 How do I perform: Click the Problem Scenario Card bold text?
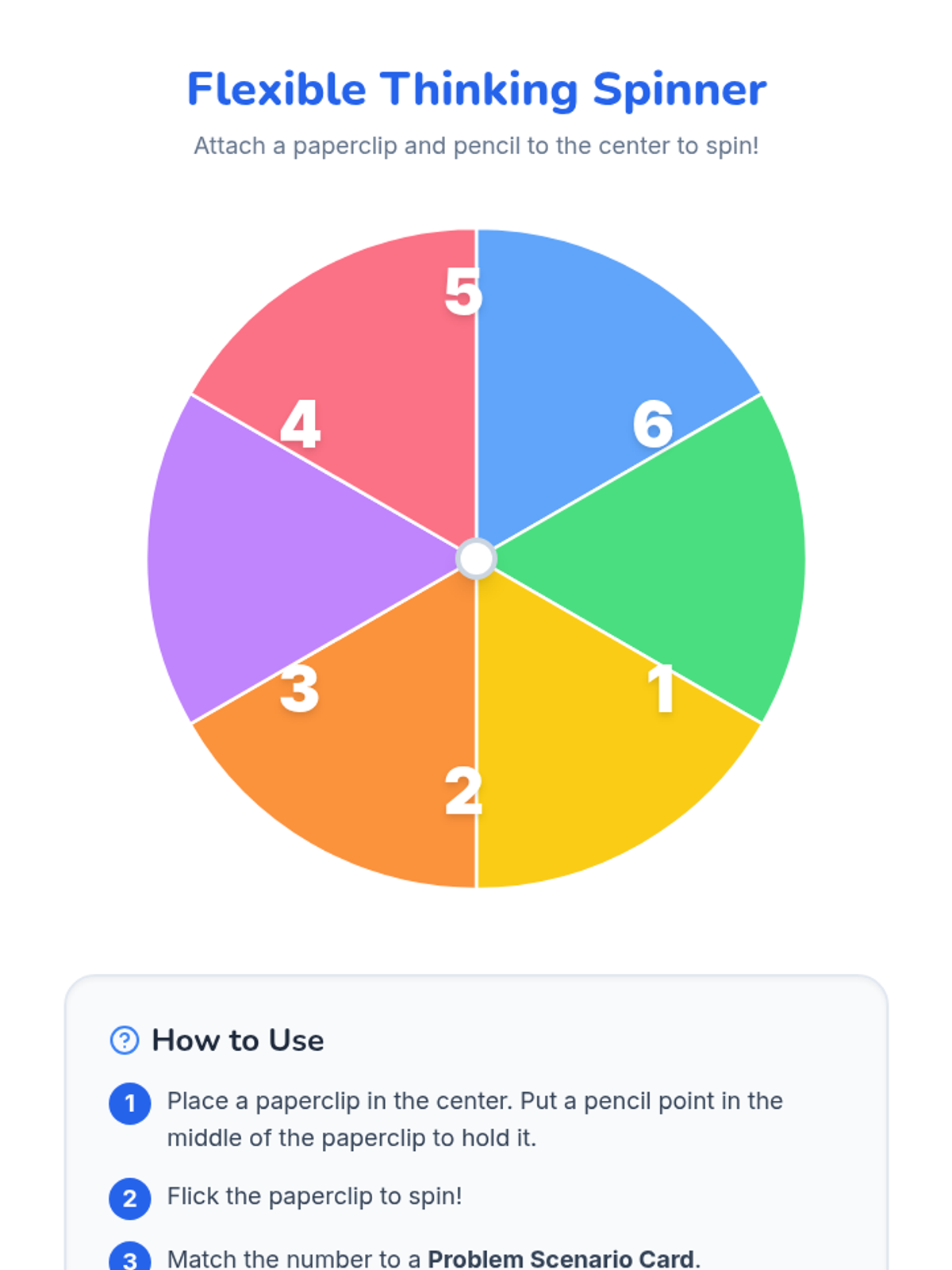point(561,1259)
